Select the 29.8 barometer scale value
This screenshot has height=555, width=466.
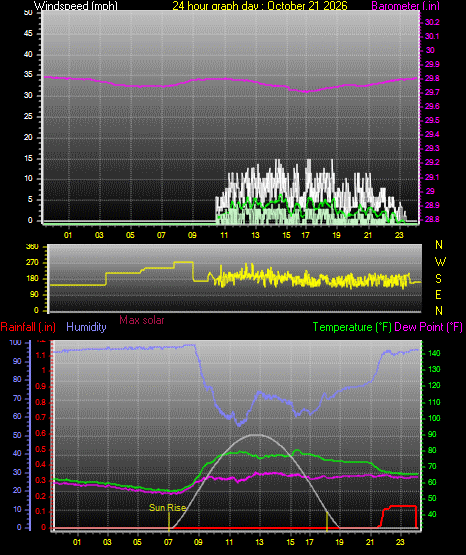(432, 78)
